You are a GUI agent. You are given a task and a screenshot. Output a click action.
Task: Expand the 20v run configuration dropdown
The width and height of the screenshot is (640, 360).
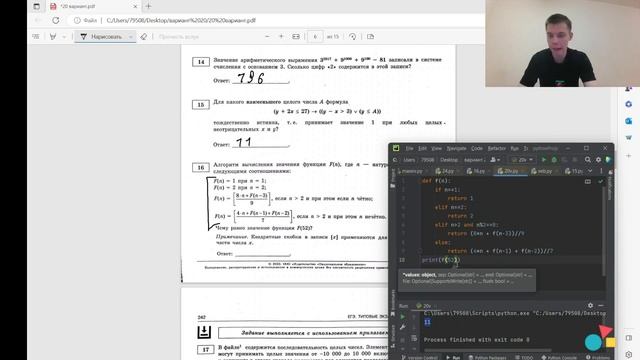click(x=522, y=160)
